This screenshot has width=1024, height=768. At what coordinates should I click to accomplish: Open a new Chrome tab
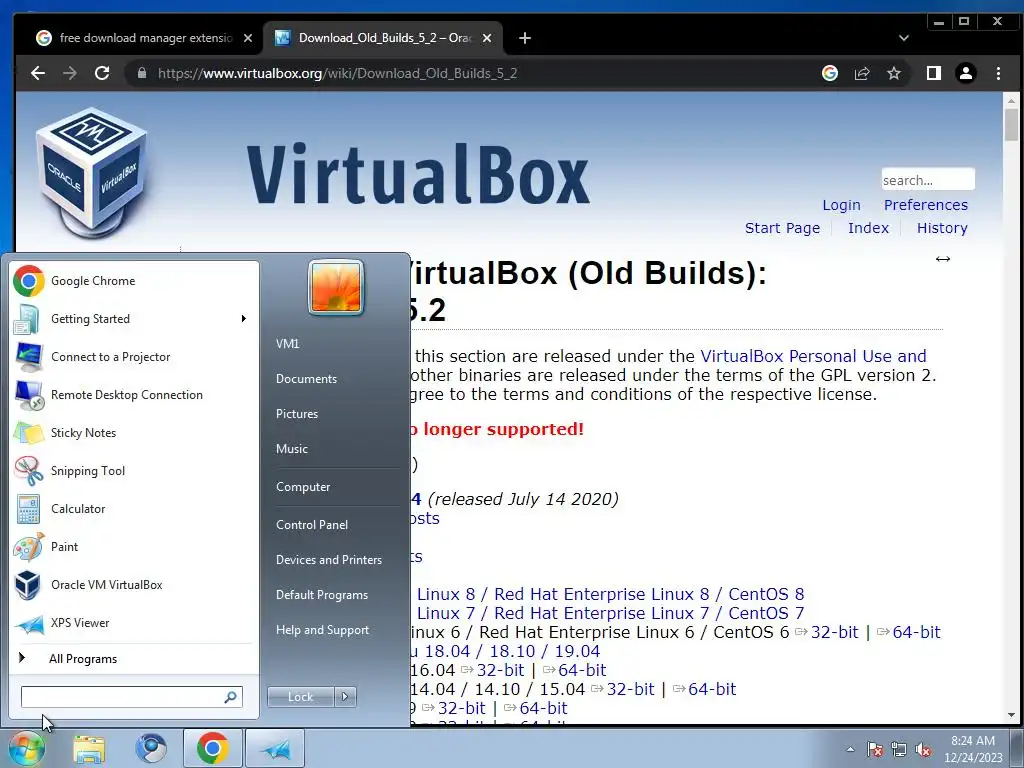(x=524, y=38)
